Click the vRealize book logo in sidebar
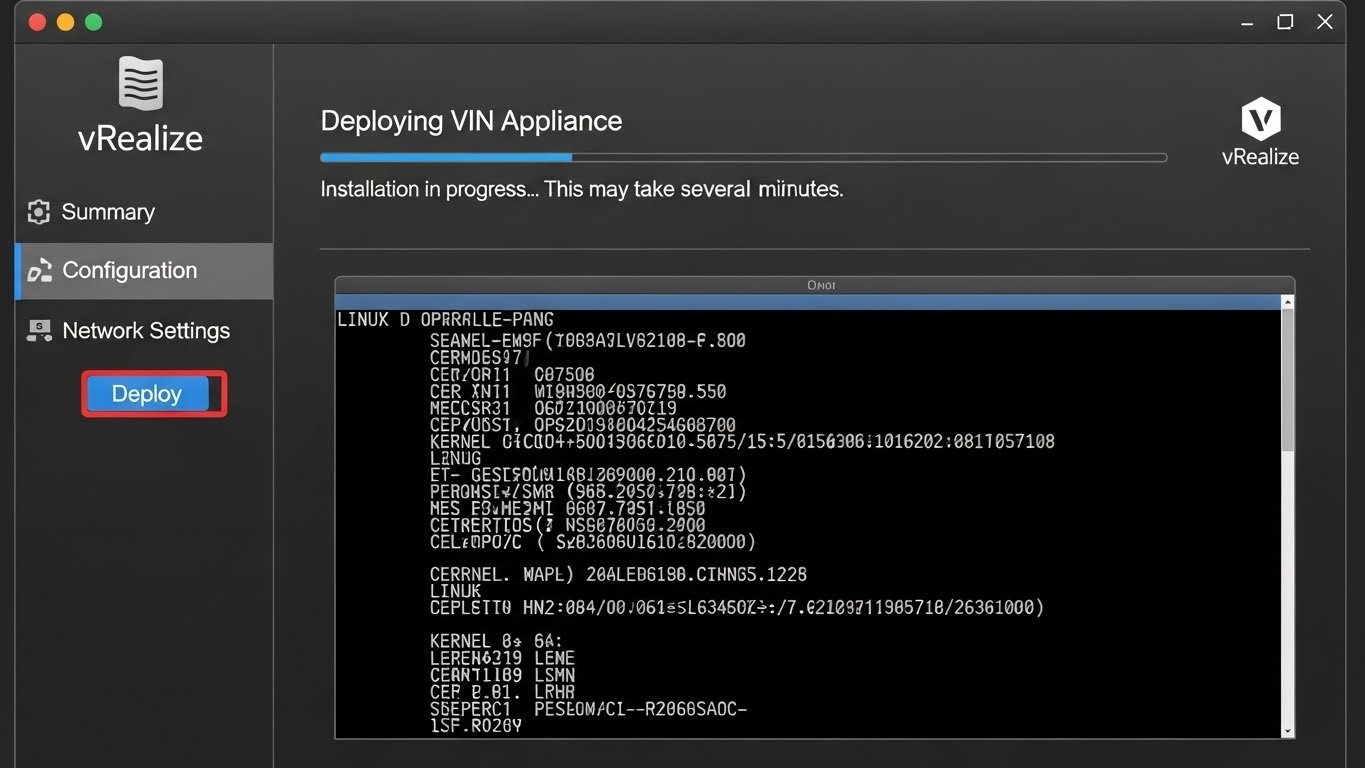The width and height of the screenshot is (1365, 768). pos(140,82)
